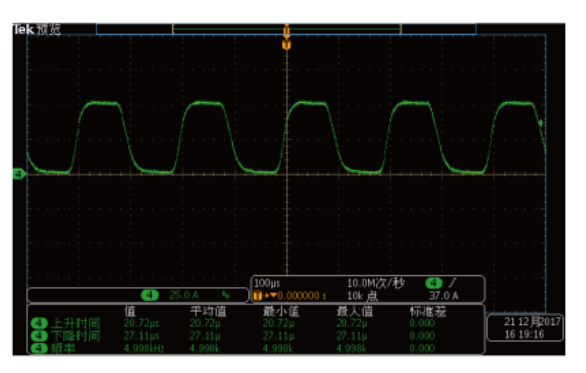Click the 100µs horizontal scale readout
The height and width of the screenshot is (373, 586).
tap(267, 283)
